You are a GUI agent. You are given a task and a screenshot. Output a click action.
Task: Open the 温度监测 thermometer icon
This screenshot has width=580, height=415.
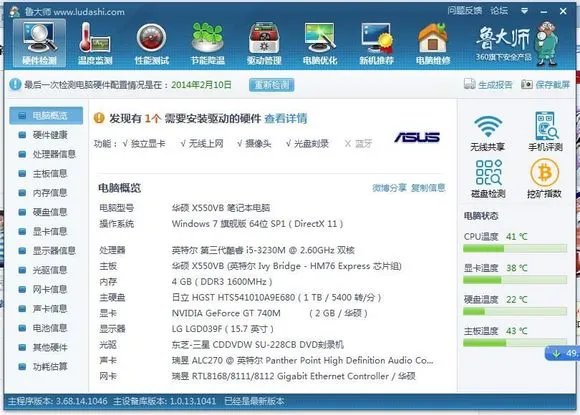tap(95, 43)
